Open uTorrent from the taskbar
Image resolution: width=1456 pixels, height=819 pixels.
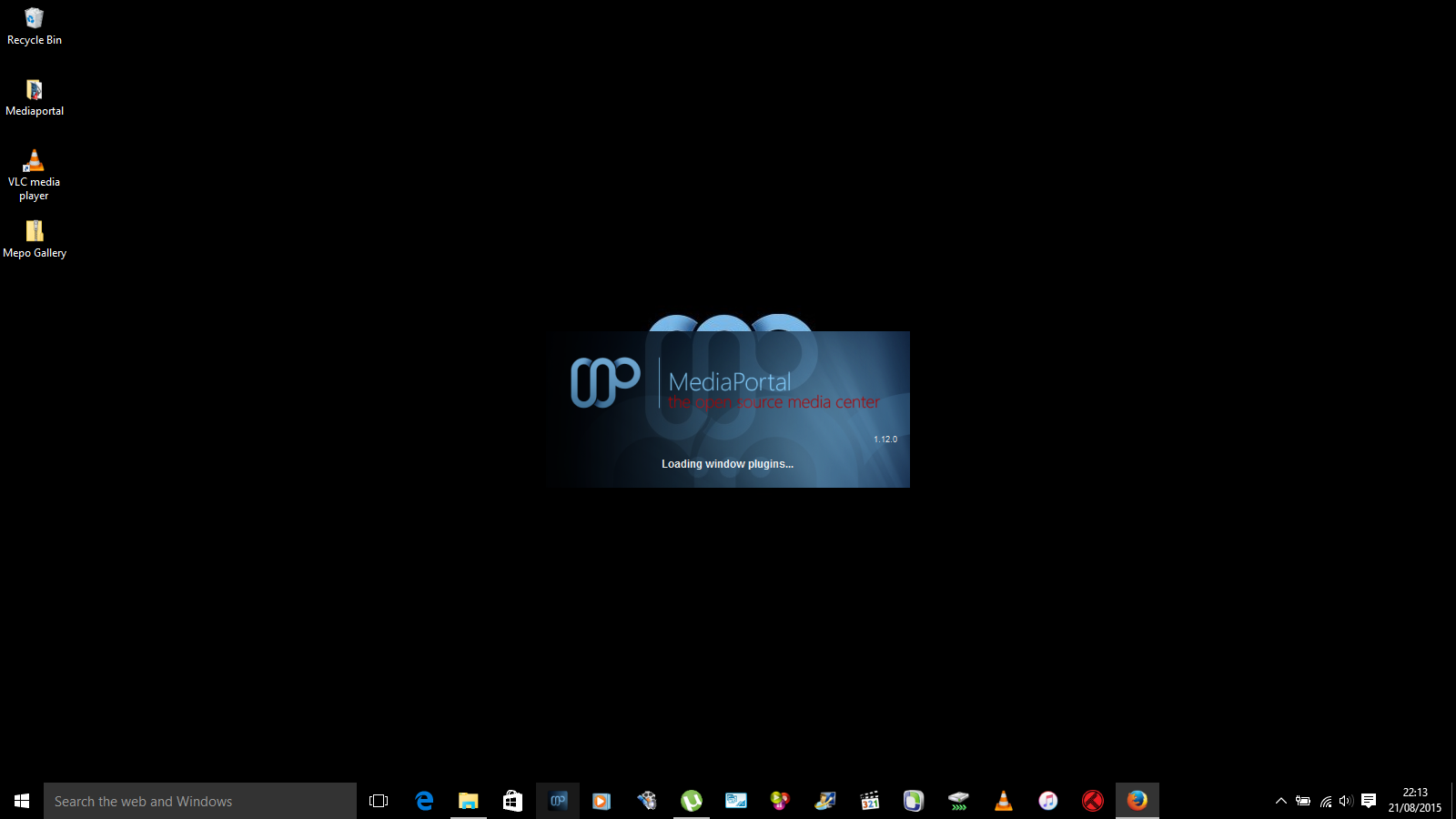[x=692, y=801]
